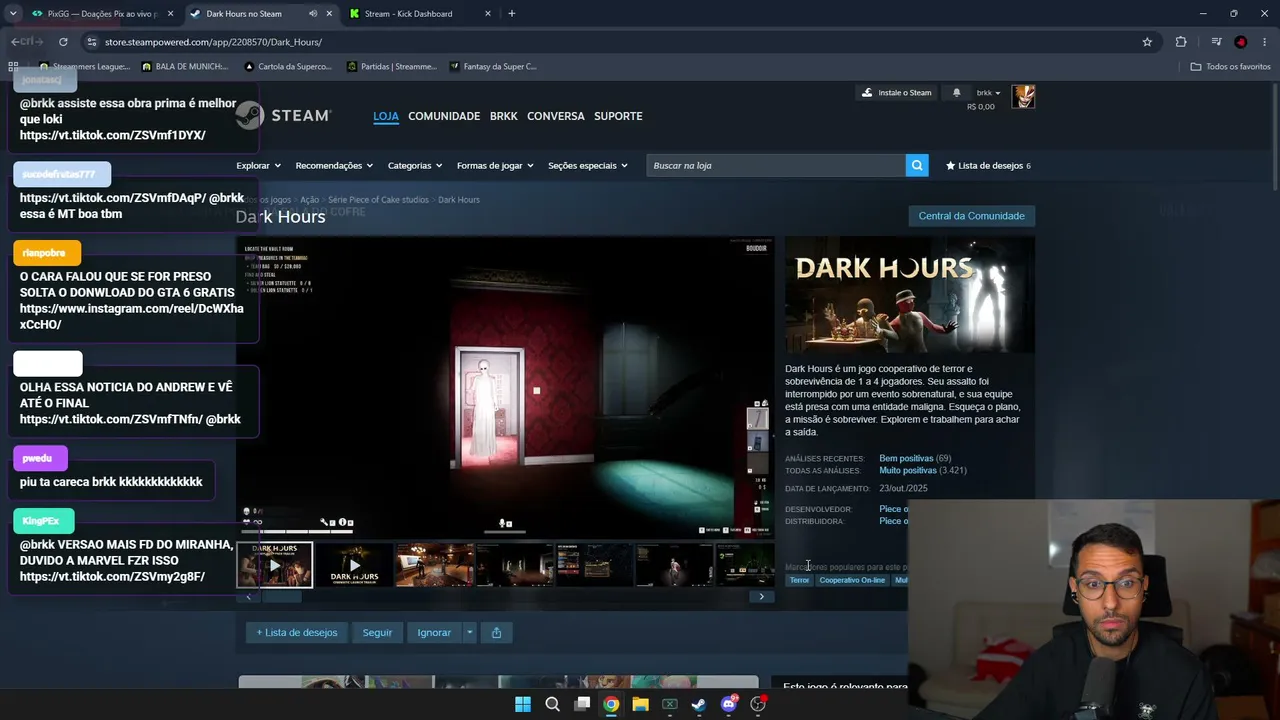The height and width of the screenshot is (720, 1280).
Task: Click the left arrow of thumbnail strip
Action: tap(248, 597)
